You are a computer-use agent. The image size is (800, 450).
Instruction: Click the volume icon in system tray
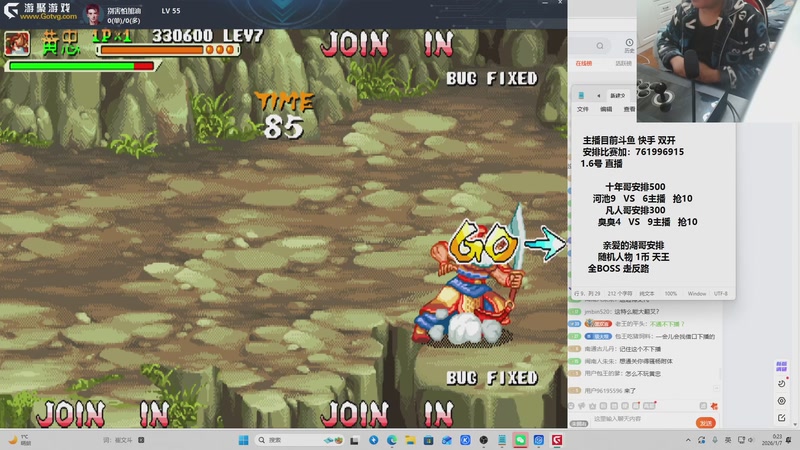pyautogui.click(x=751, y=440)
